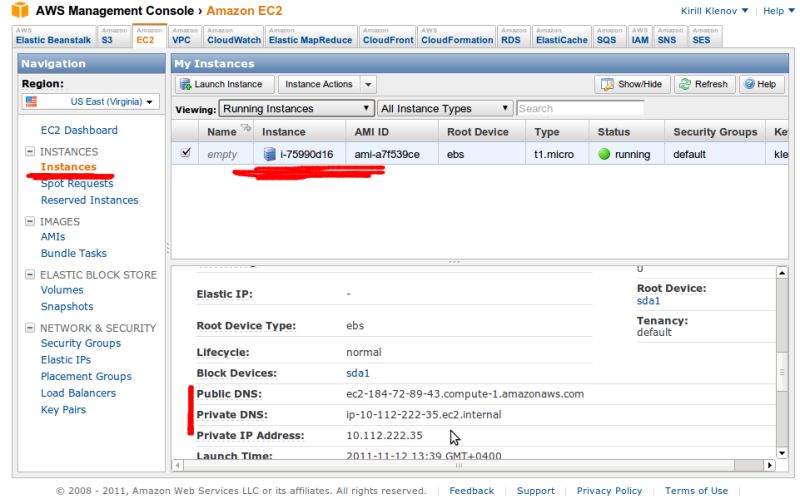Open the Privacy Policy footer link
The image size is (800, 504).
609,491
